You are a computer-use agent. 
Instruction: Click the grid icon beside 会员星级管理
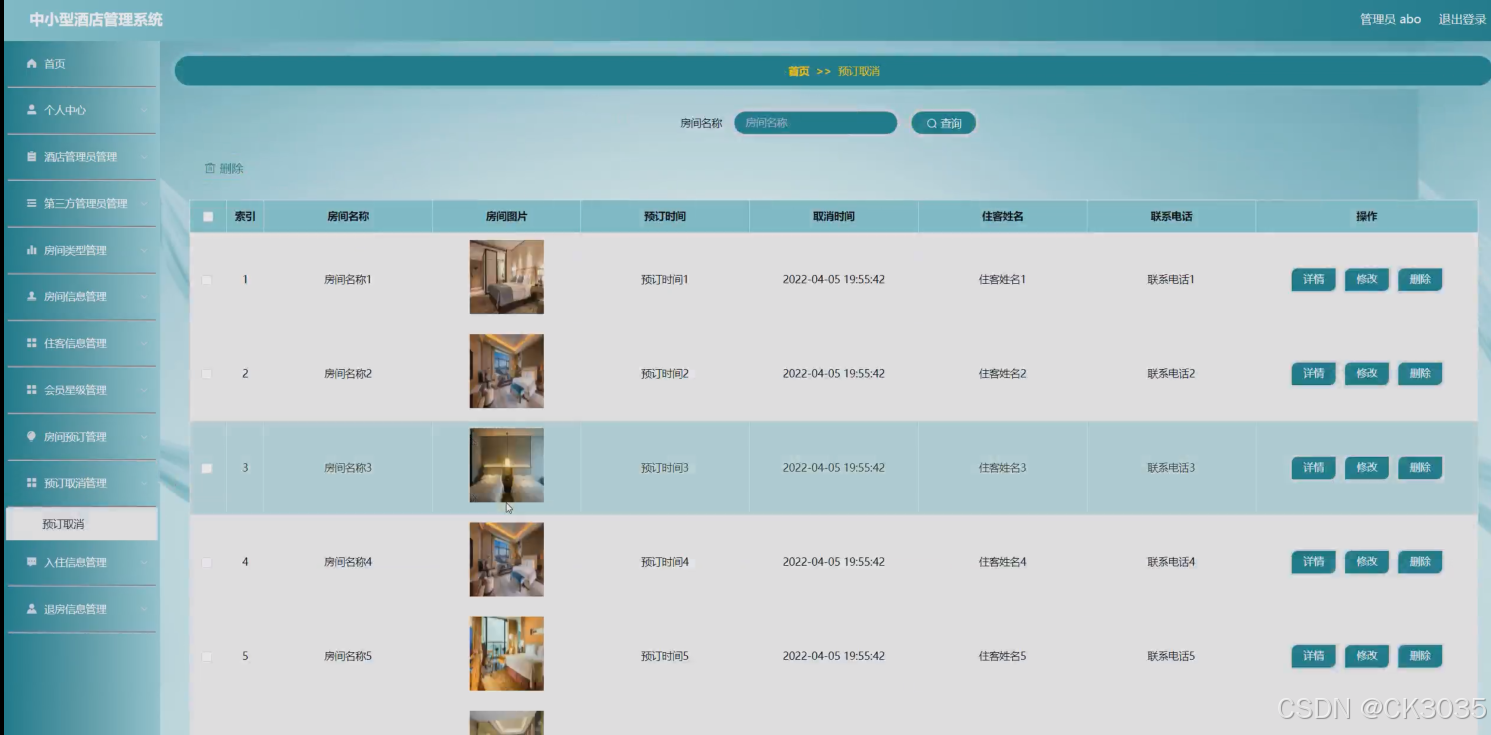tap(31, 390)
